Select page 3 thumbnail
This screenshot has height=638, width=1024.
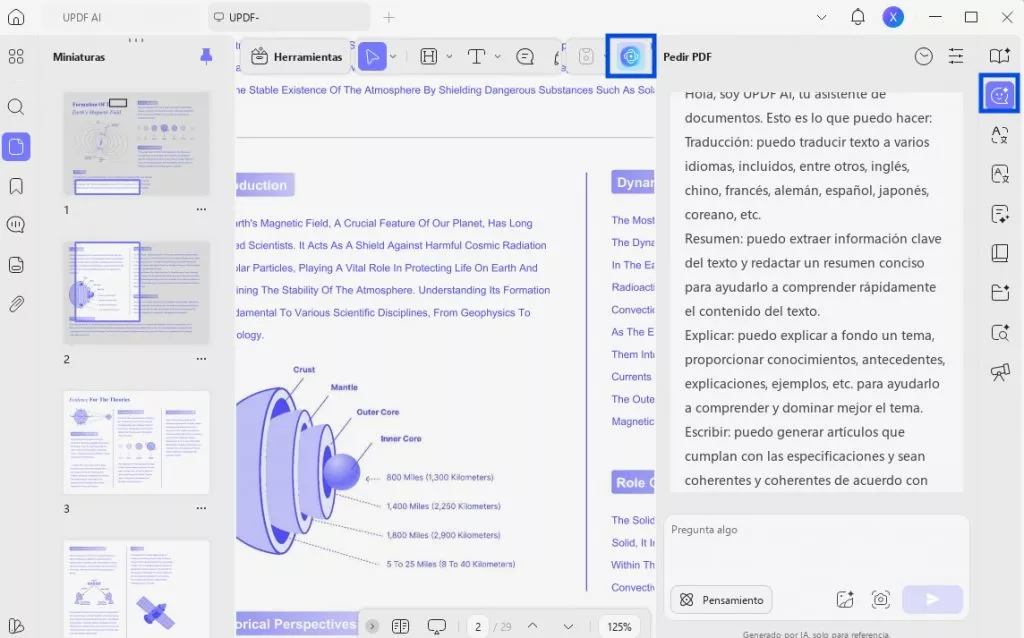pyautogui.click(x=136, y=442)
